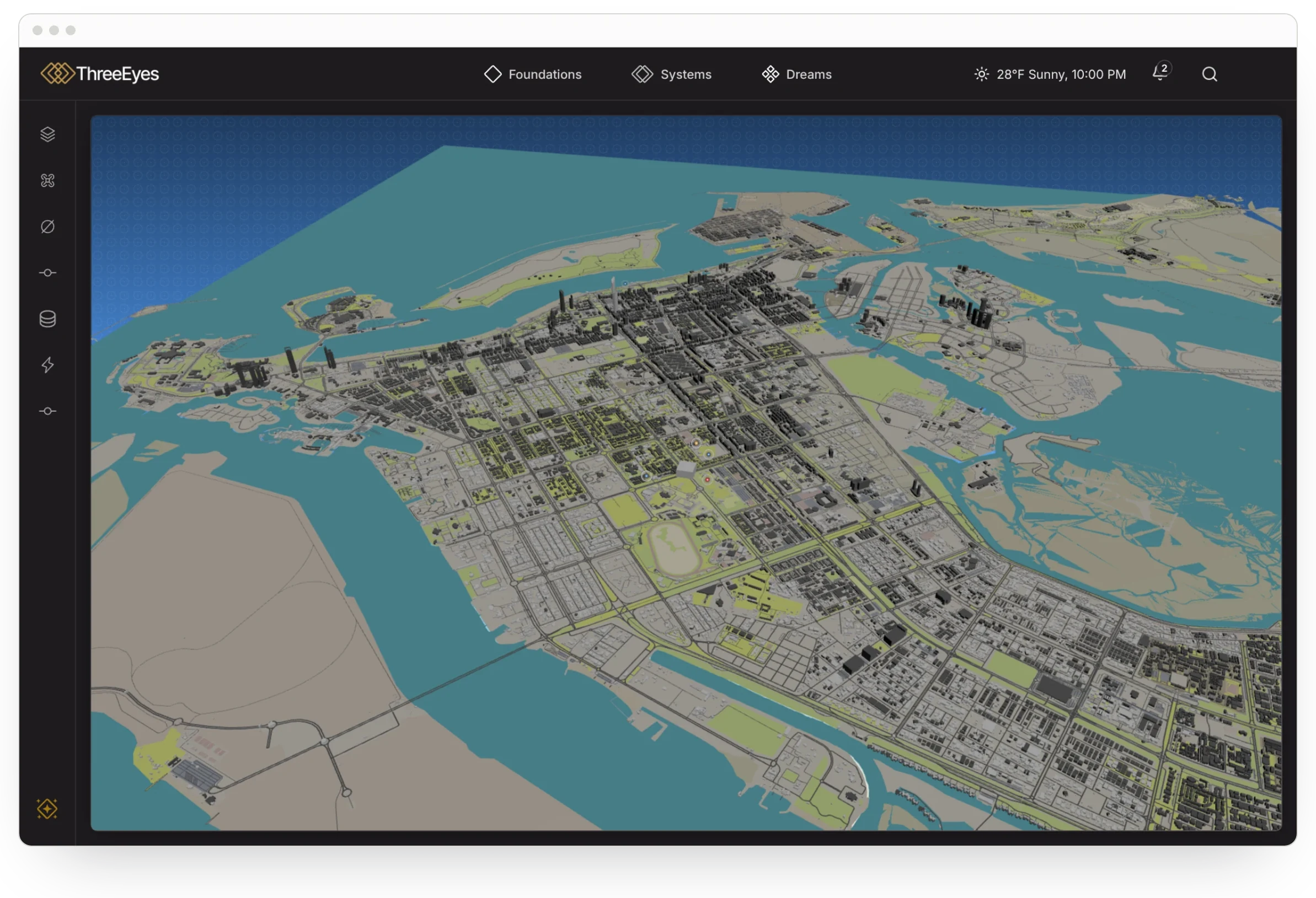This screenshot has width=1316, height=898.
Task: Open the Dreams menu
Action: (x=797, y=74)
